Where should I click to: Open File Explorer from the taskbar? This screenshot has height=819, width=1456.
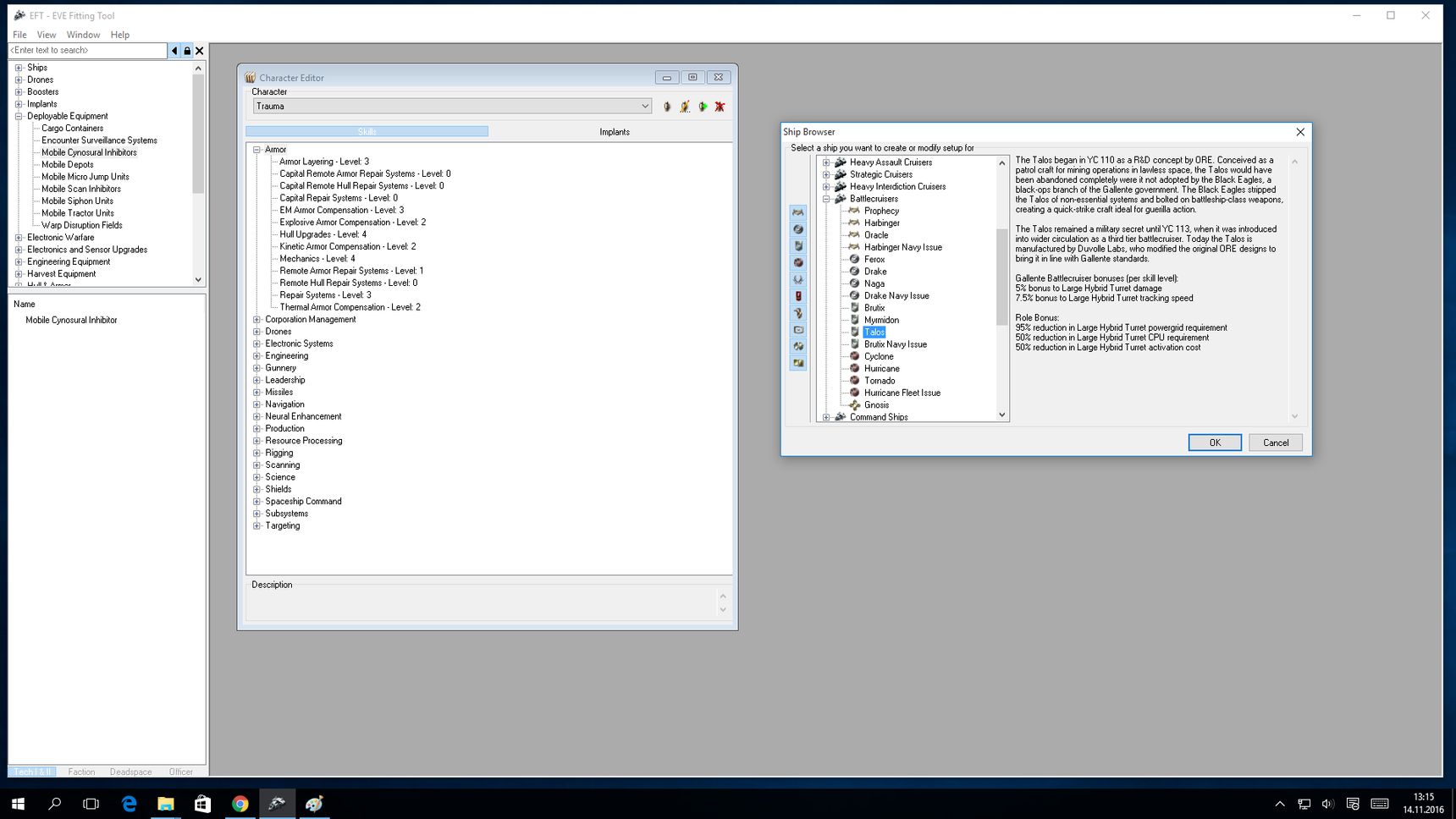point(166,804)
